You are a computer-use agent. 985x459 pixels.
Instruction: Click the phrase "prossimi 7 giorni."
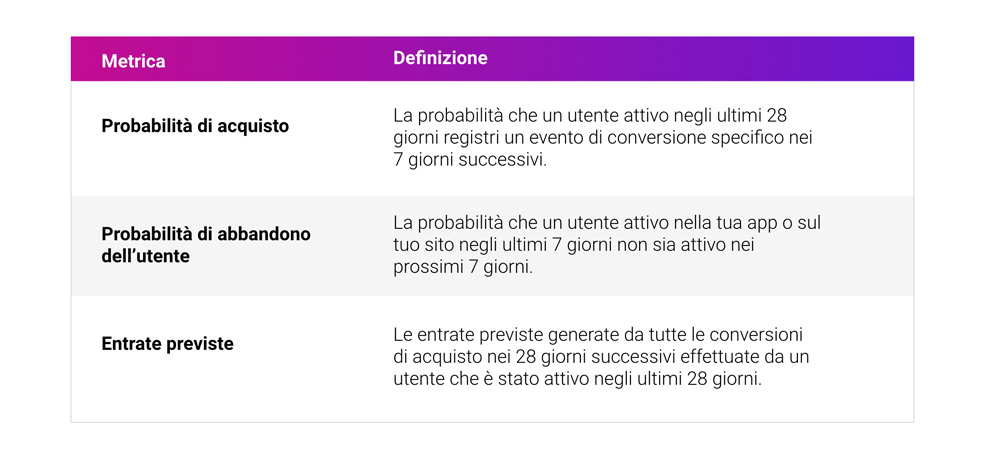(x=463, y=267)
